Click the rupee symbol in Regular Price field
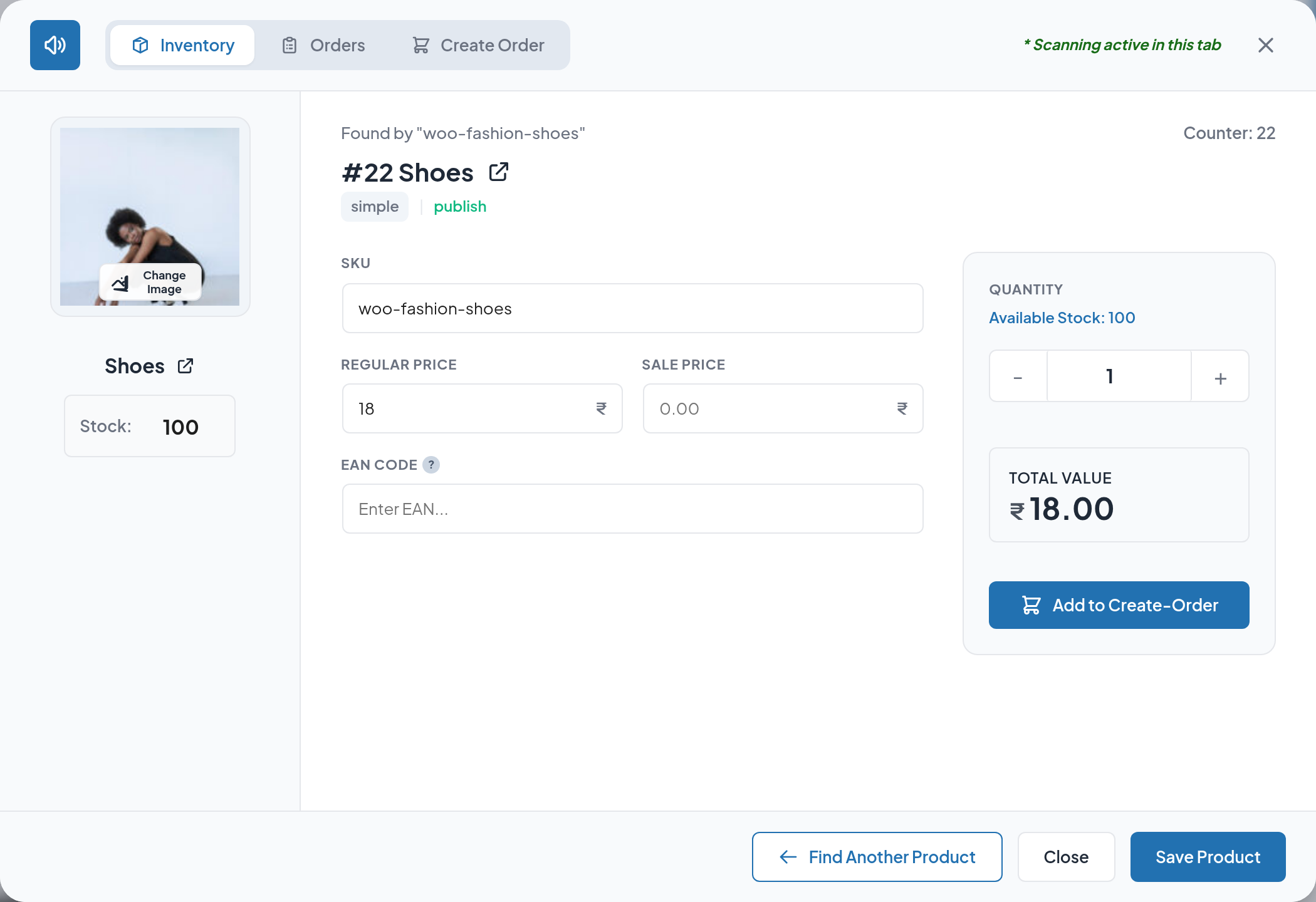The image size is (1316, 902). (x=602, y=408)
